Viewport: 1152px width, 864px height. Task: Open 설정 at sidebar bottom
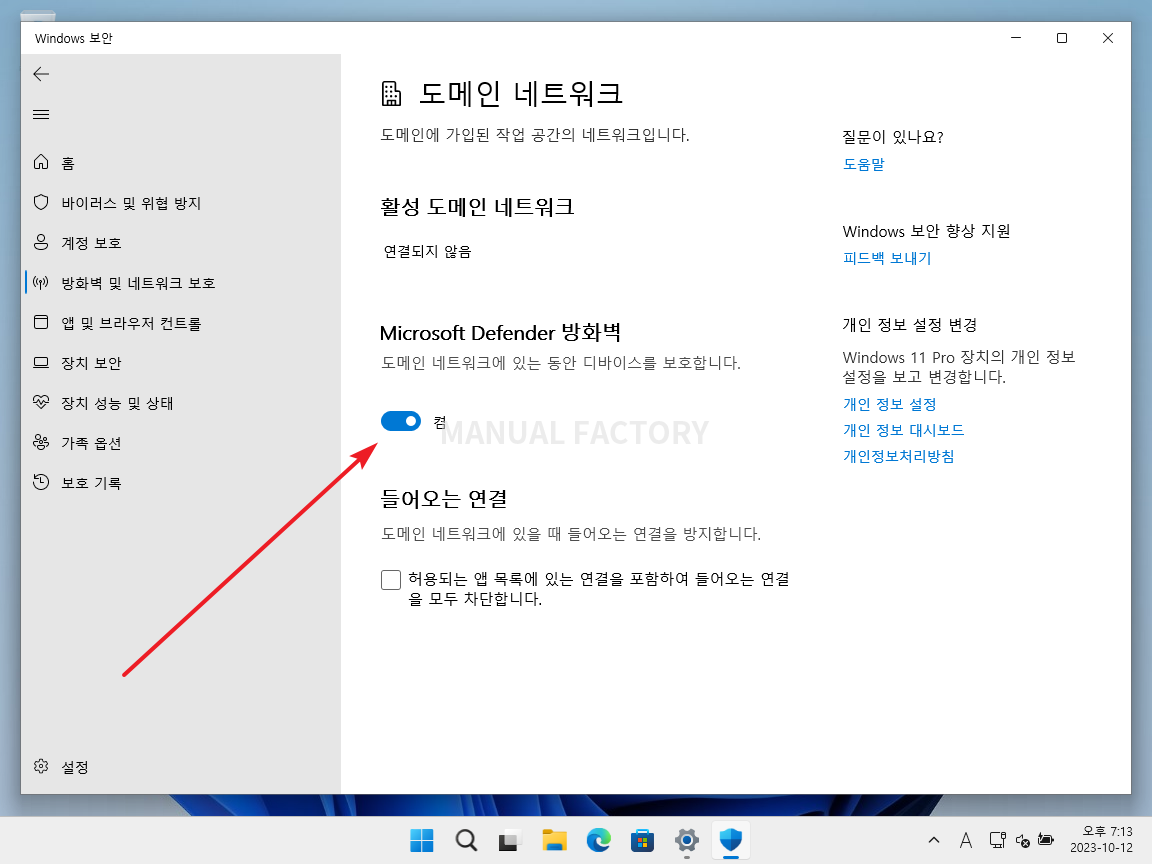[75, 767]
